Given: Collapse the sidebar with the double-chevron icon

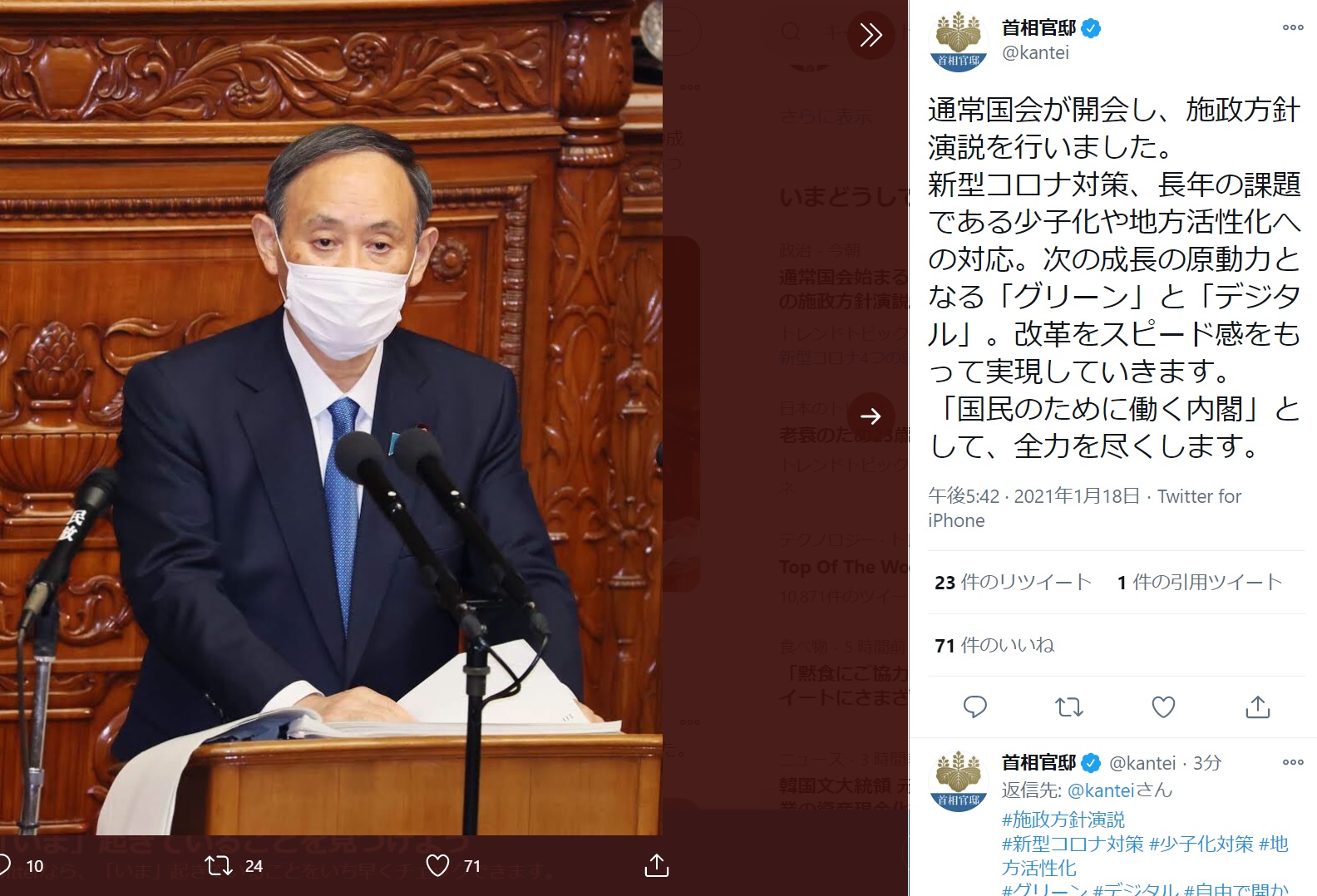Looking at the screenshot, I should tap(871, 35).
